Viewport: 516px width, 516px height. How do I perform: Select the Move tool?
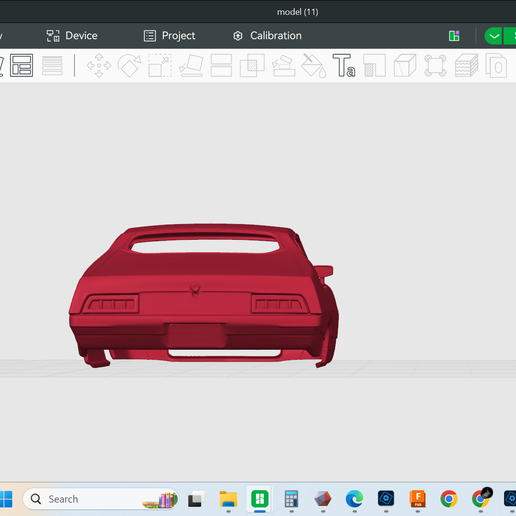[x=99, y=65]
